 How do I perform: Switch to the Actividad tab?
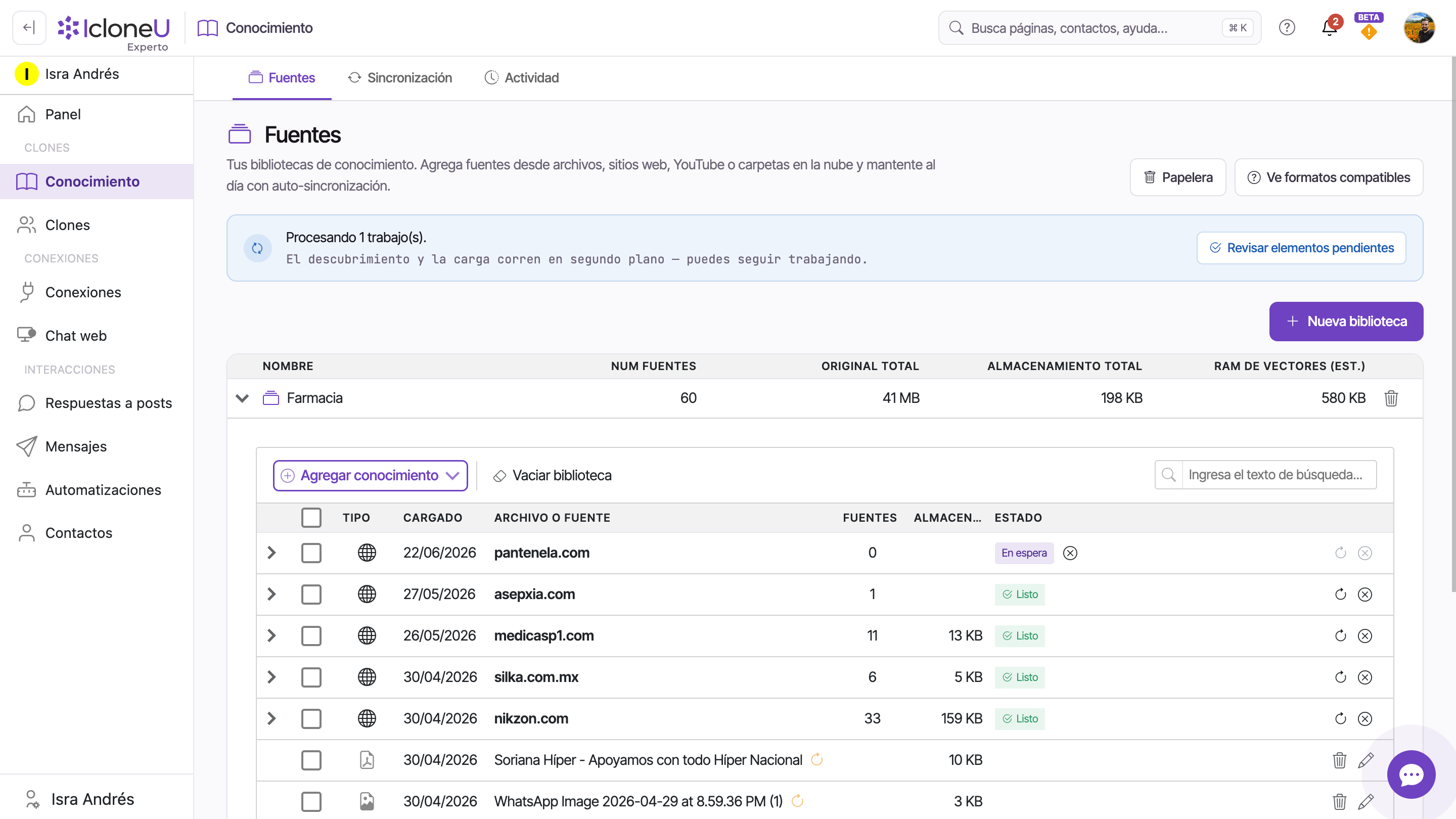pyautogui.click(x=522, y=78)
